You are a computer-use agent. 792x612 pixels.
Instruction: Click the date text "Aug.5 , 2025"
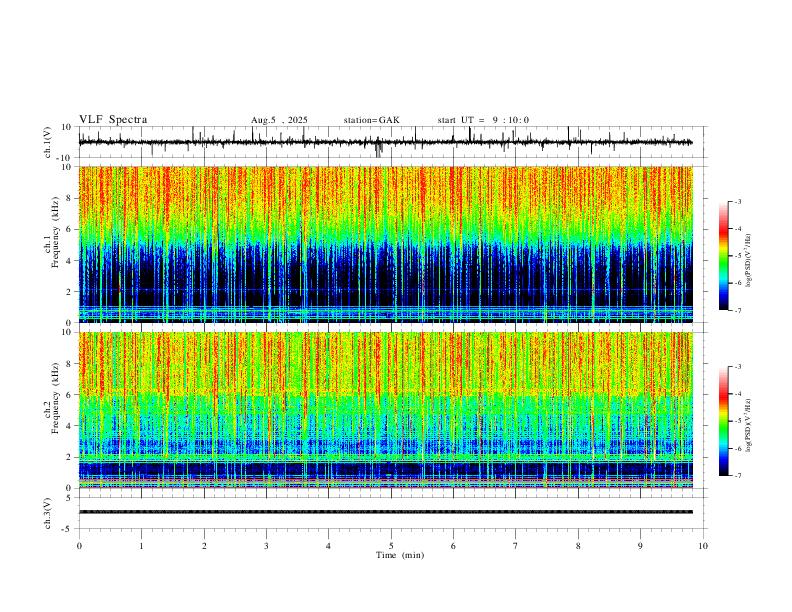point(279,120)
